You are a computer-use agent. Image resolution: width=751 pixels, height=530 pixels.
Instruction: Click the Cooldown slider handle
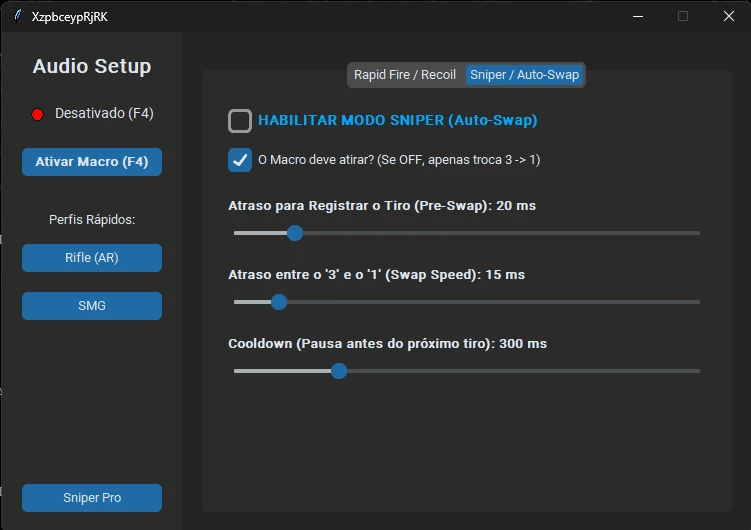339,371
